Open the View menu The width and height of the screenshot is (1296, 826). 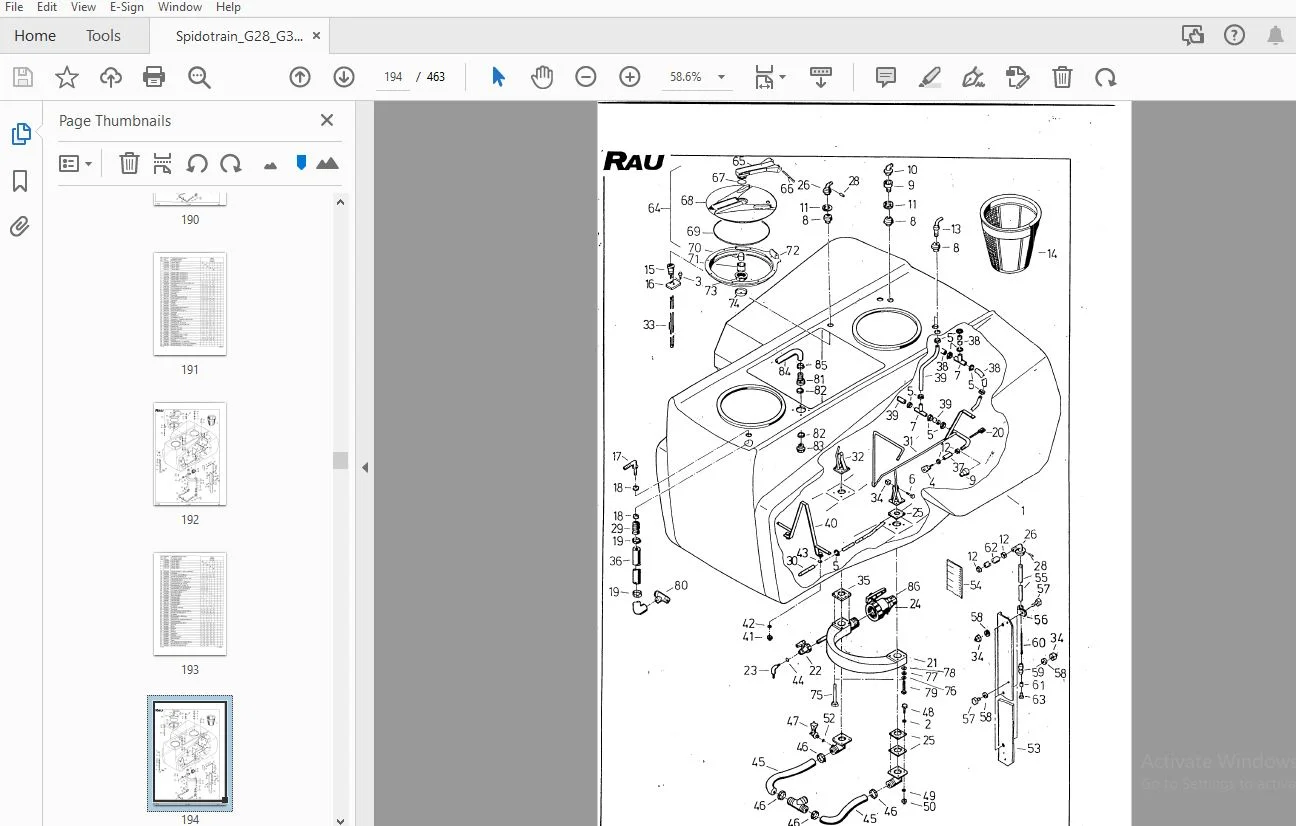[83, 7]
